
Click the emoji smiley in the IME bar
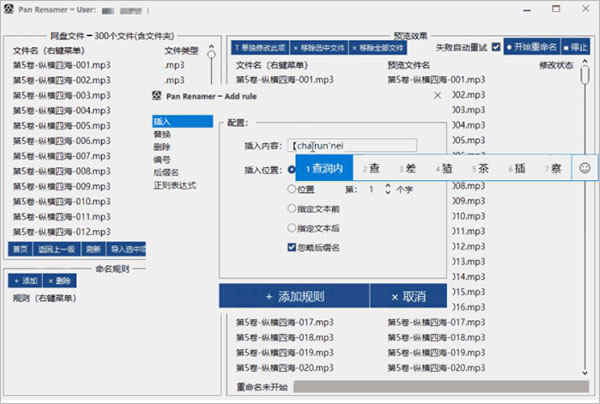(585, 169)
